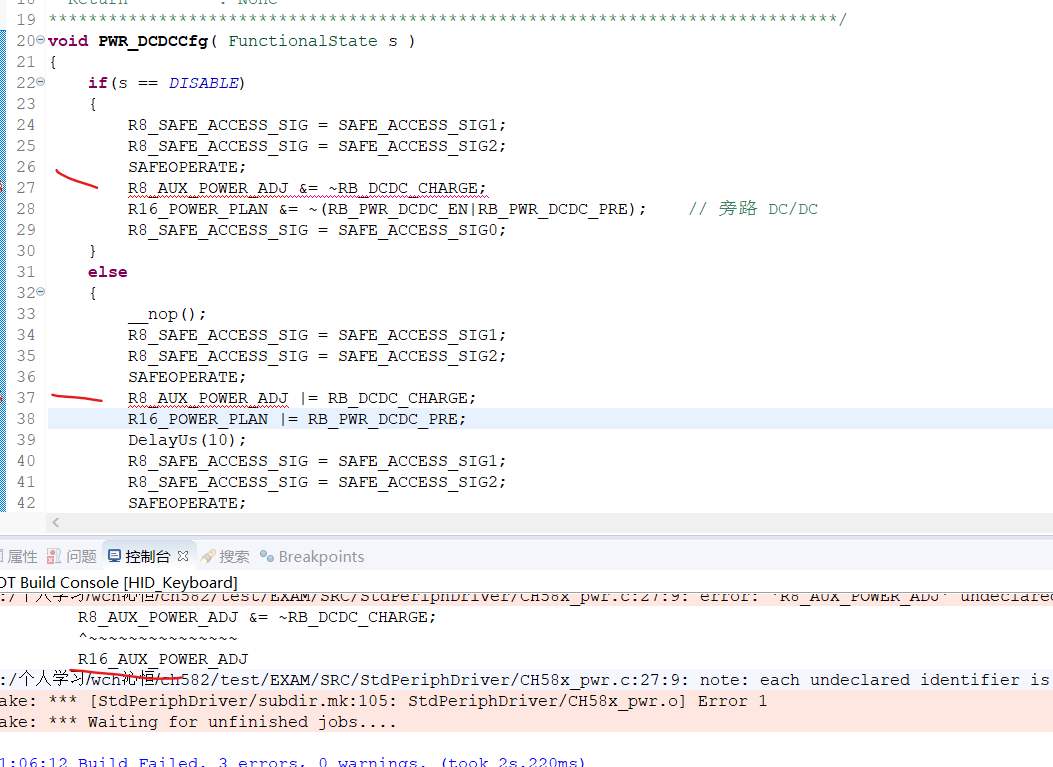Click the editor horizontal scrollbar left arrow
This screenshot has width=1053, height=767.
tap(55, 523)
